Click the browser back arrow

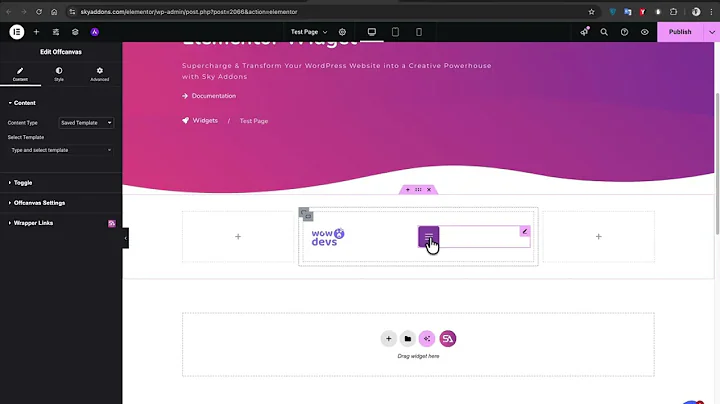(8, 11)
